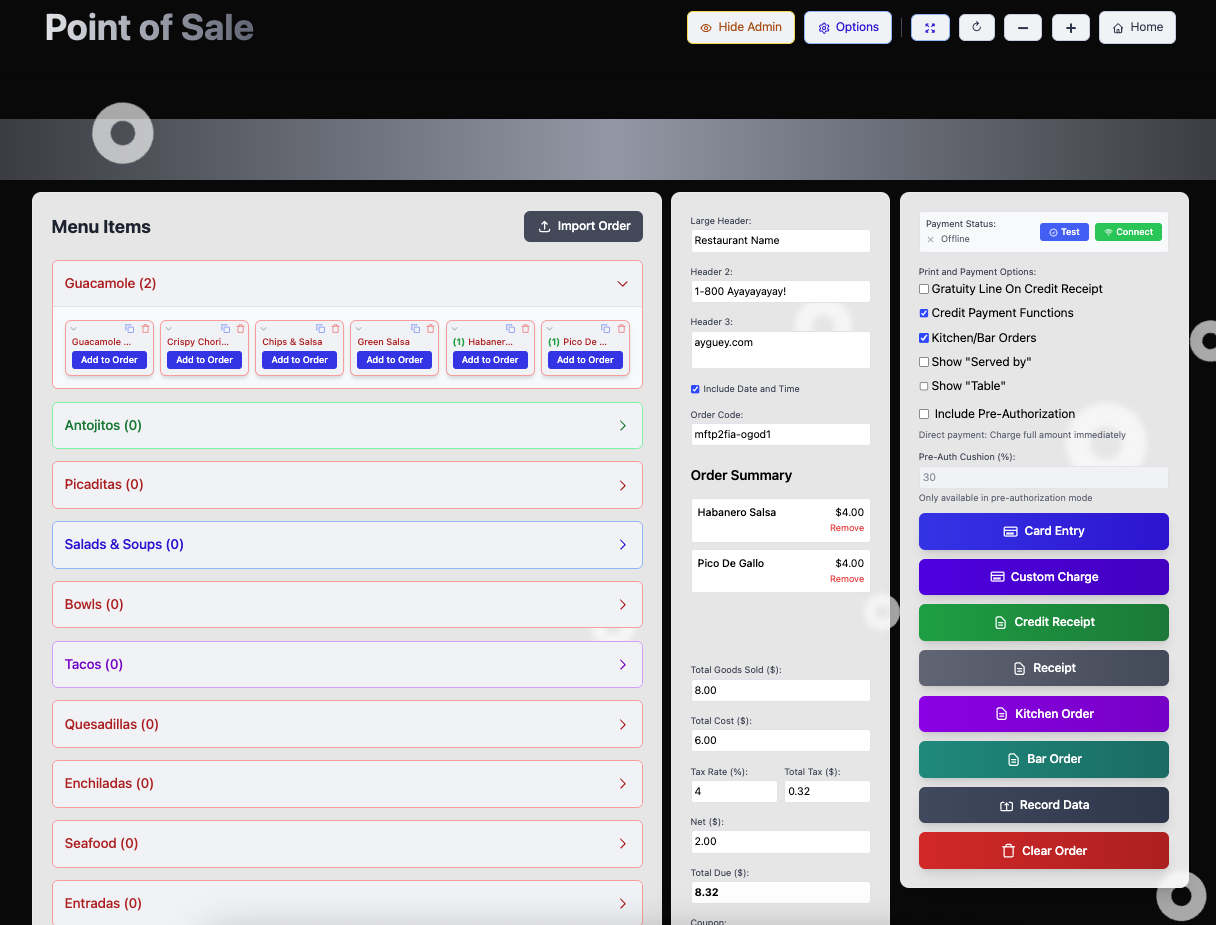Duplicate the Guacamole item card
The height and width of the screenshot is (925, 1216).
(129, 328)
